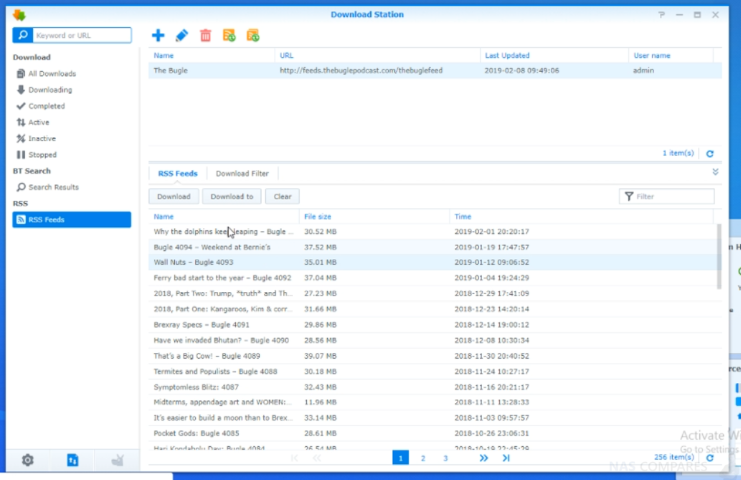741x480 pixels.
Task: Update all RSS feeds with the second orange icon
Action: pos(253,35)
